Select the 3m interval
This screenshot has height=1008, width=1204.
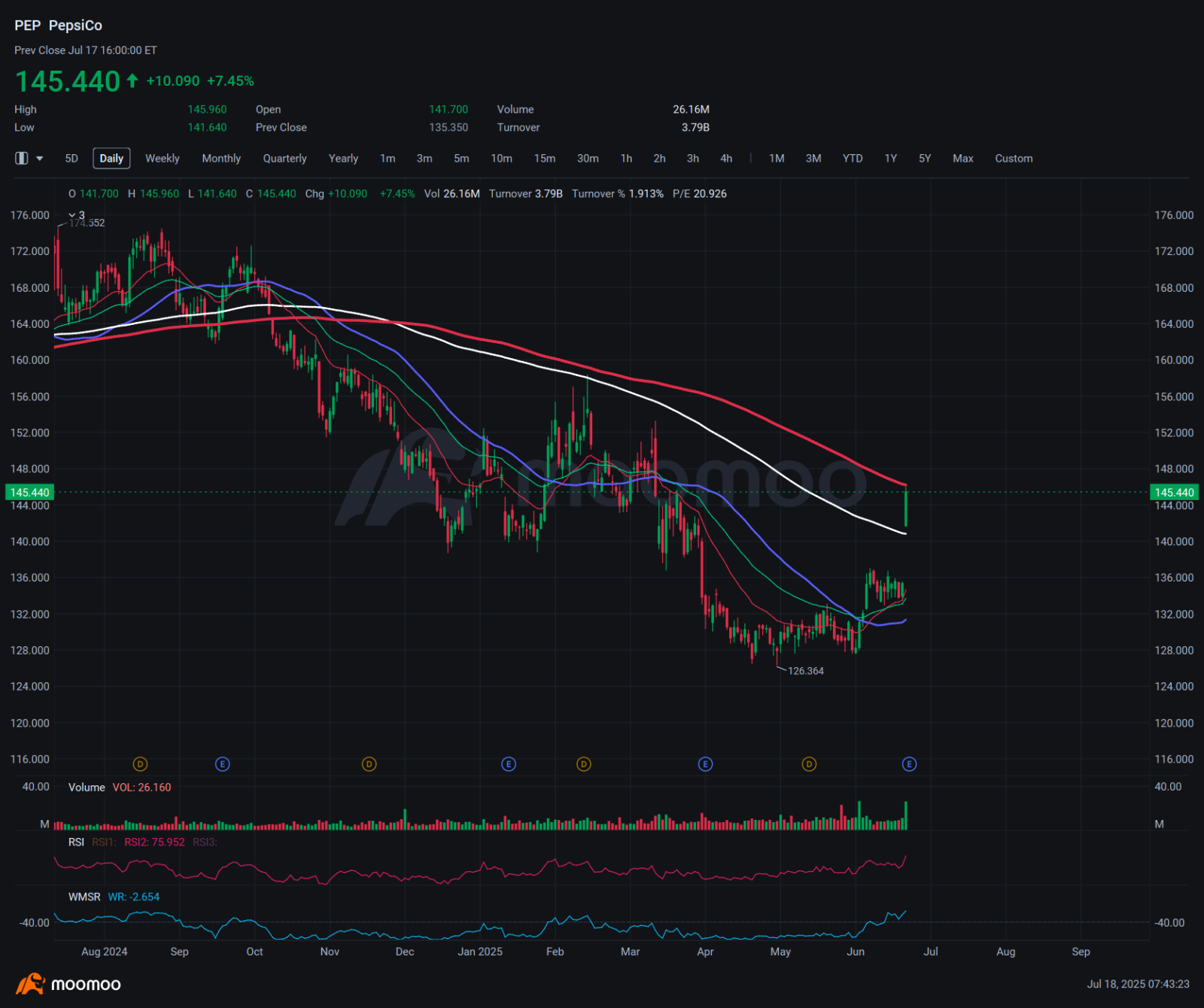[x=424, y=159]
